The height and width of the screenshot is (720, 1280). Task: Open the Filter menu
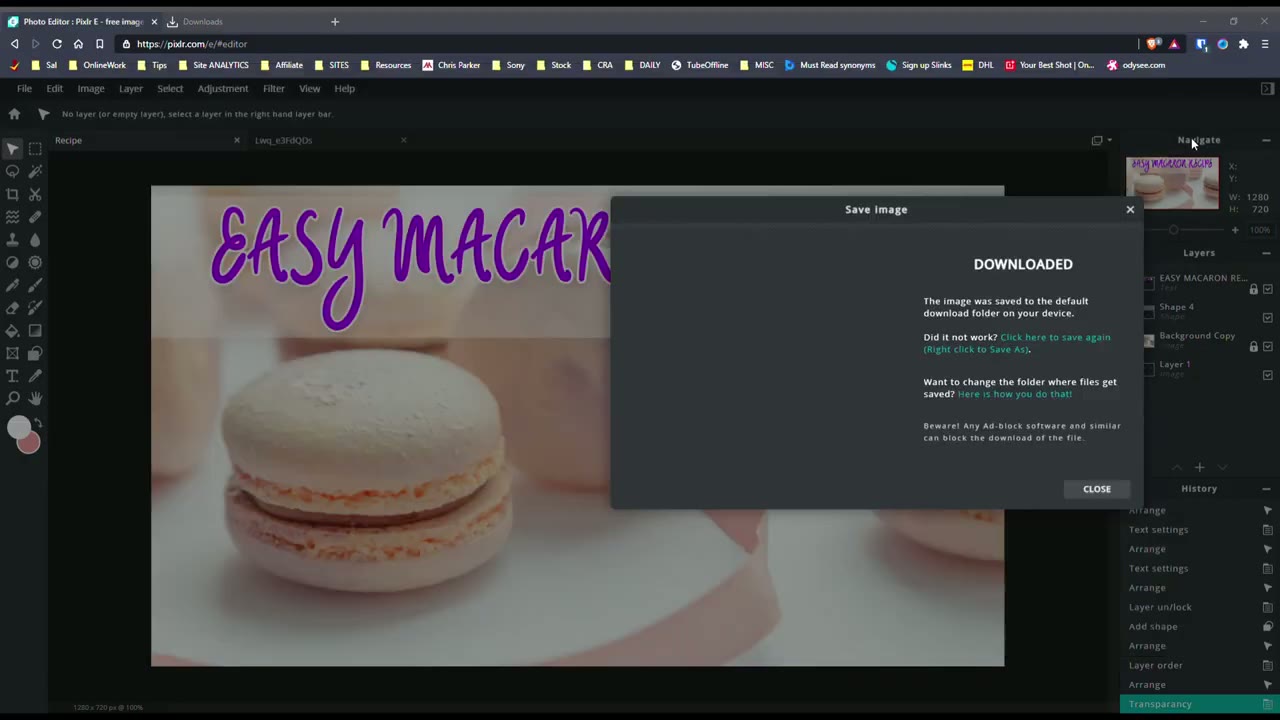click(x=273, y=88)
